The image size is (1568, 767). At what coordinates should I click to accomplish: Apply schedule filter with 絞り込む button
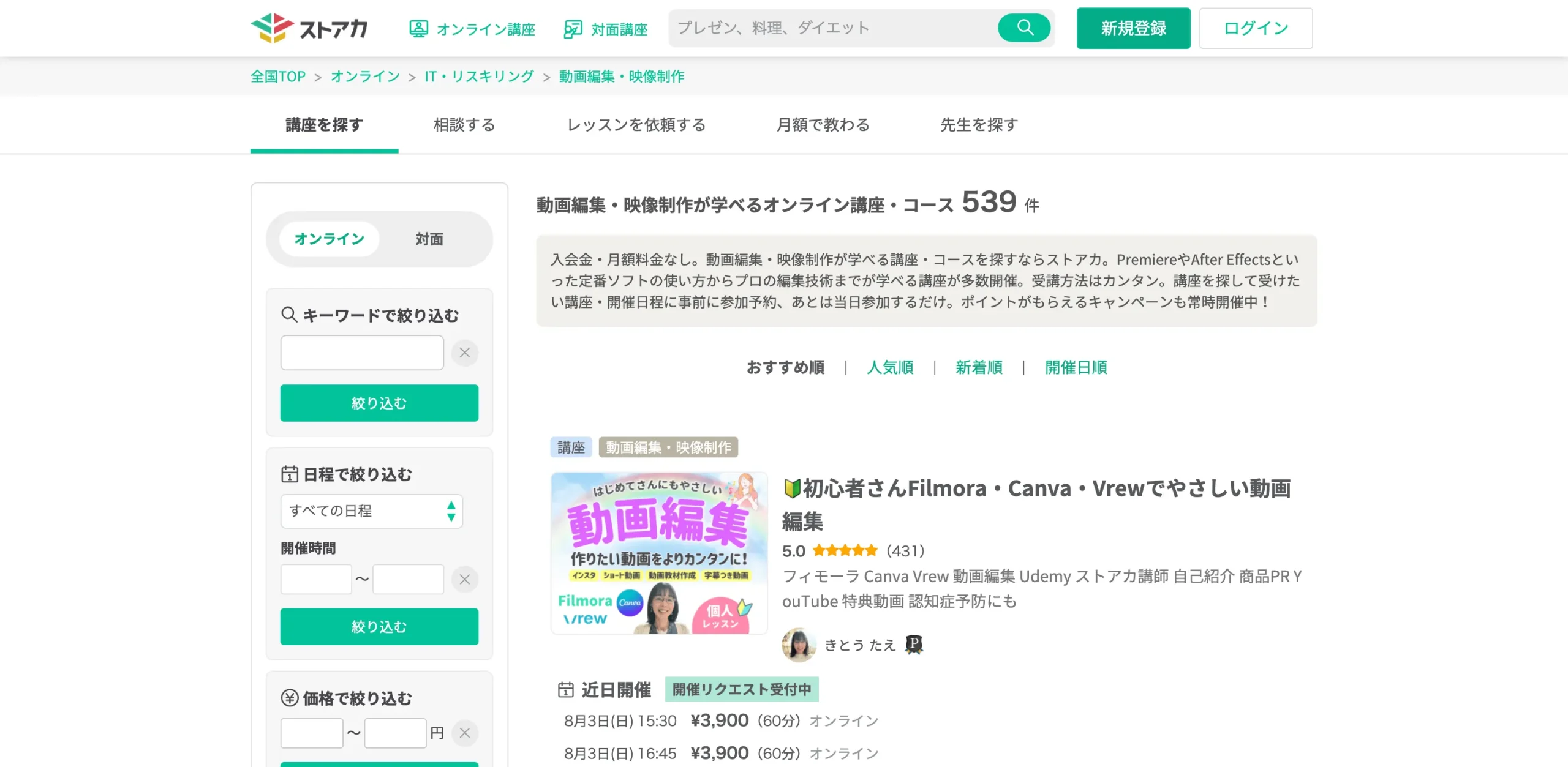click(379, 626)
